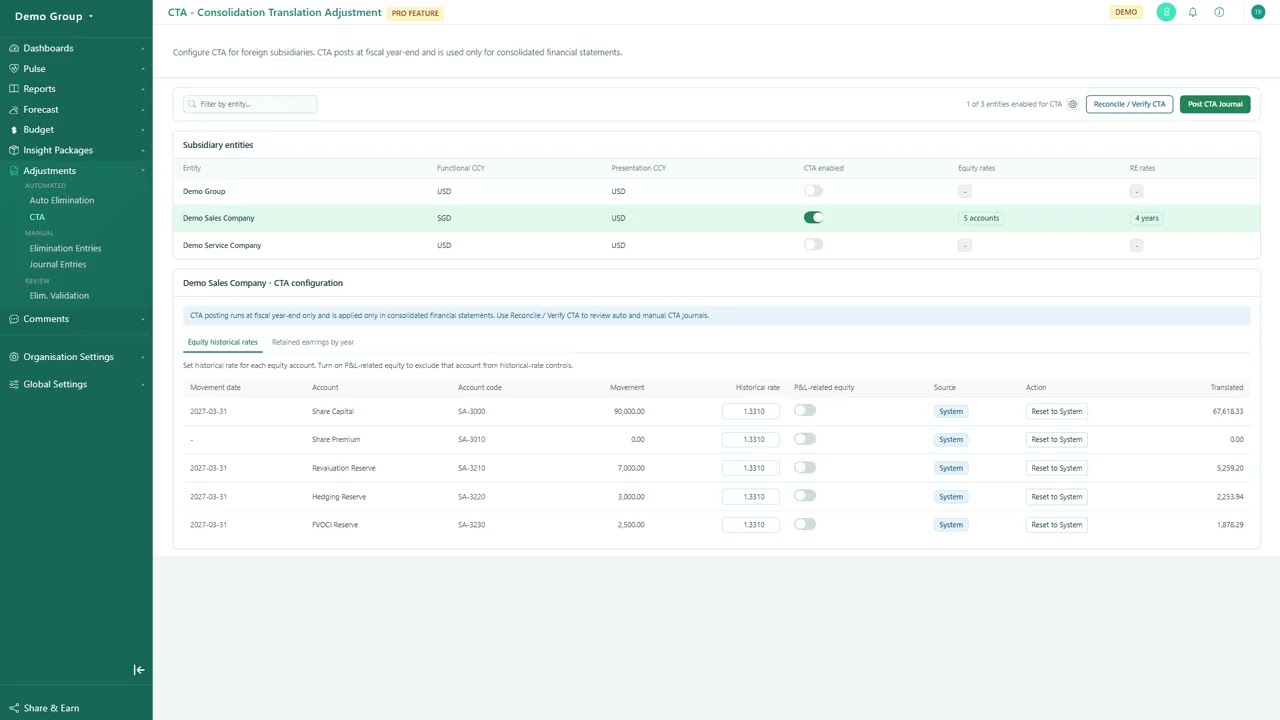The width and height of the screenshot is (1280, 720).
Task: Switch to Retained earnings by year tab
Action: click(313, 342)
